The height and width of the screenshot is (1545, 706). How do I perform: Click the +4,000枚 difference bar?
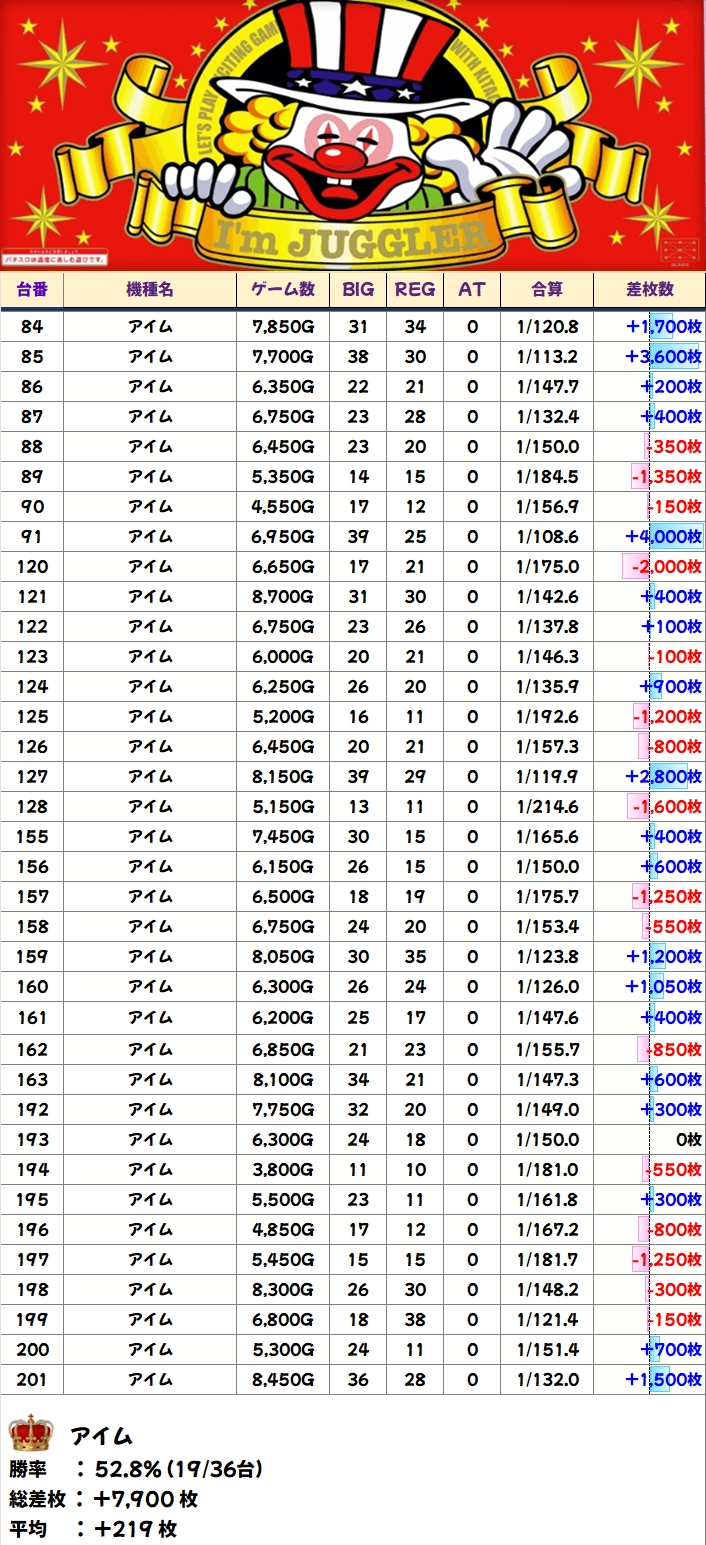click(x=664, y=537)
